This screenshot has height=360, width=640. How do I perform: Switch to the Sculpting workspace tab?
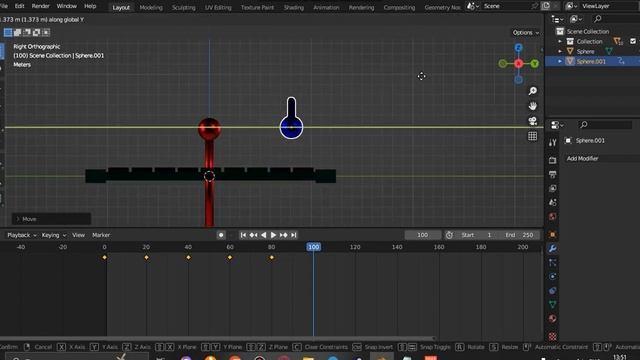183,7
